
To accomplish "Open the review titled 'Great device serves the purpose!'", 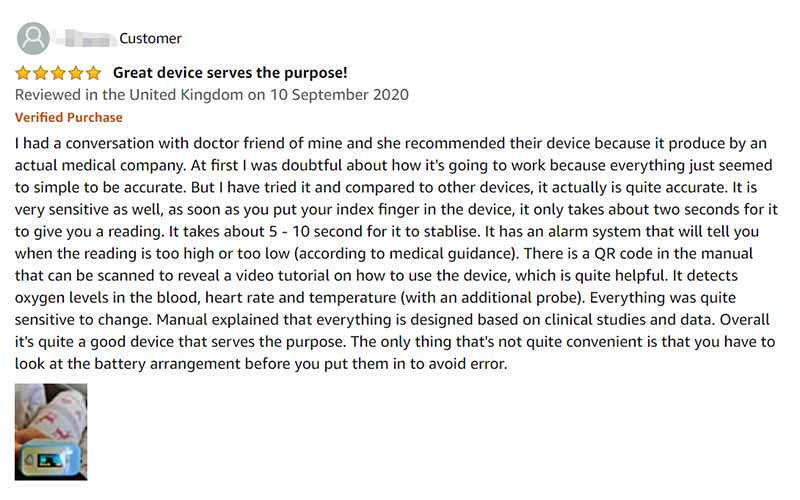I will click(x=230, y=73).
